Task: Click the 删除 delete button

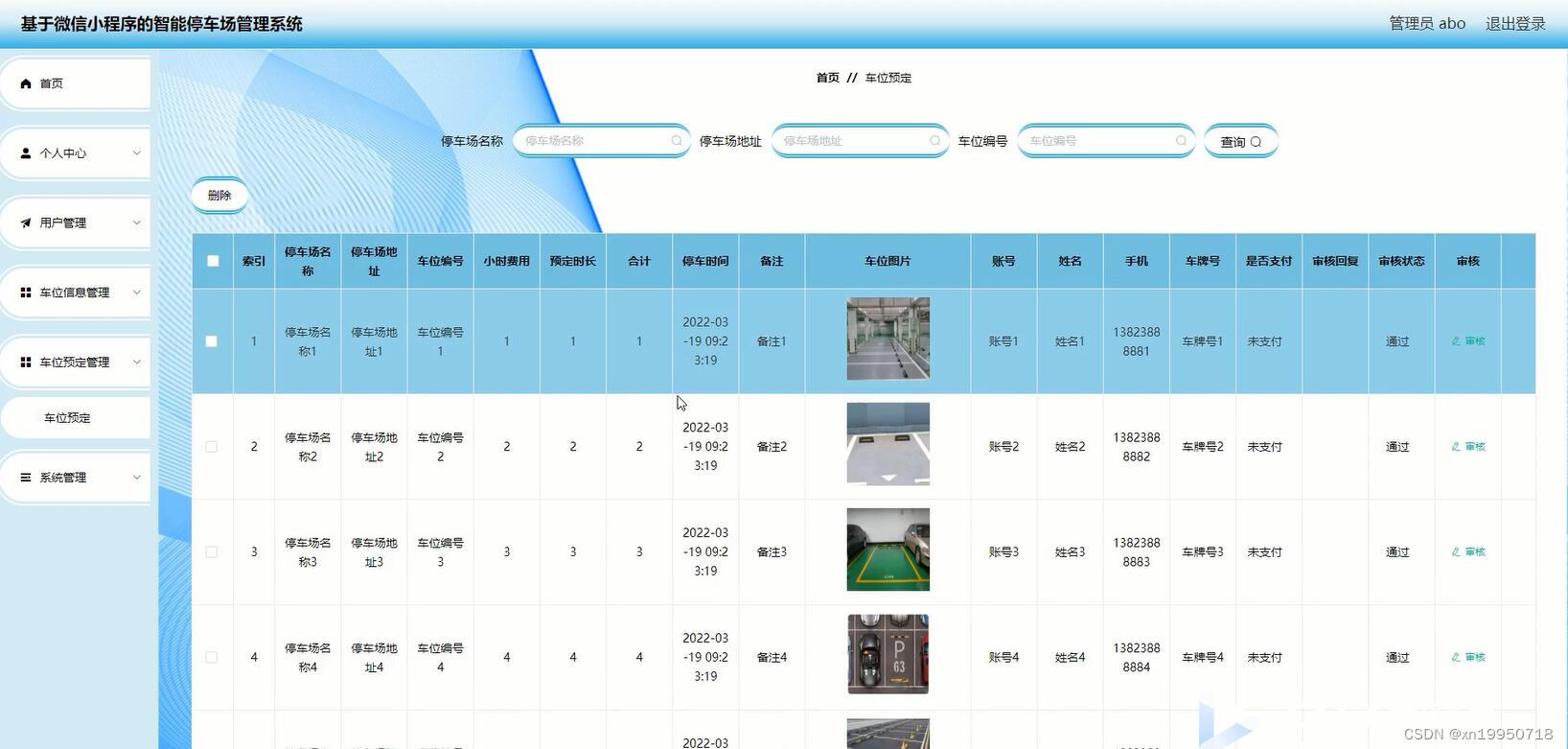Action: [x=219, y=195]
